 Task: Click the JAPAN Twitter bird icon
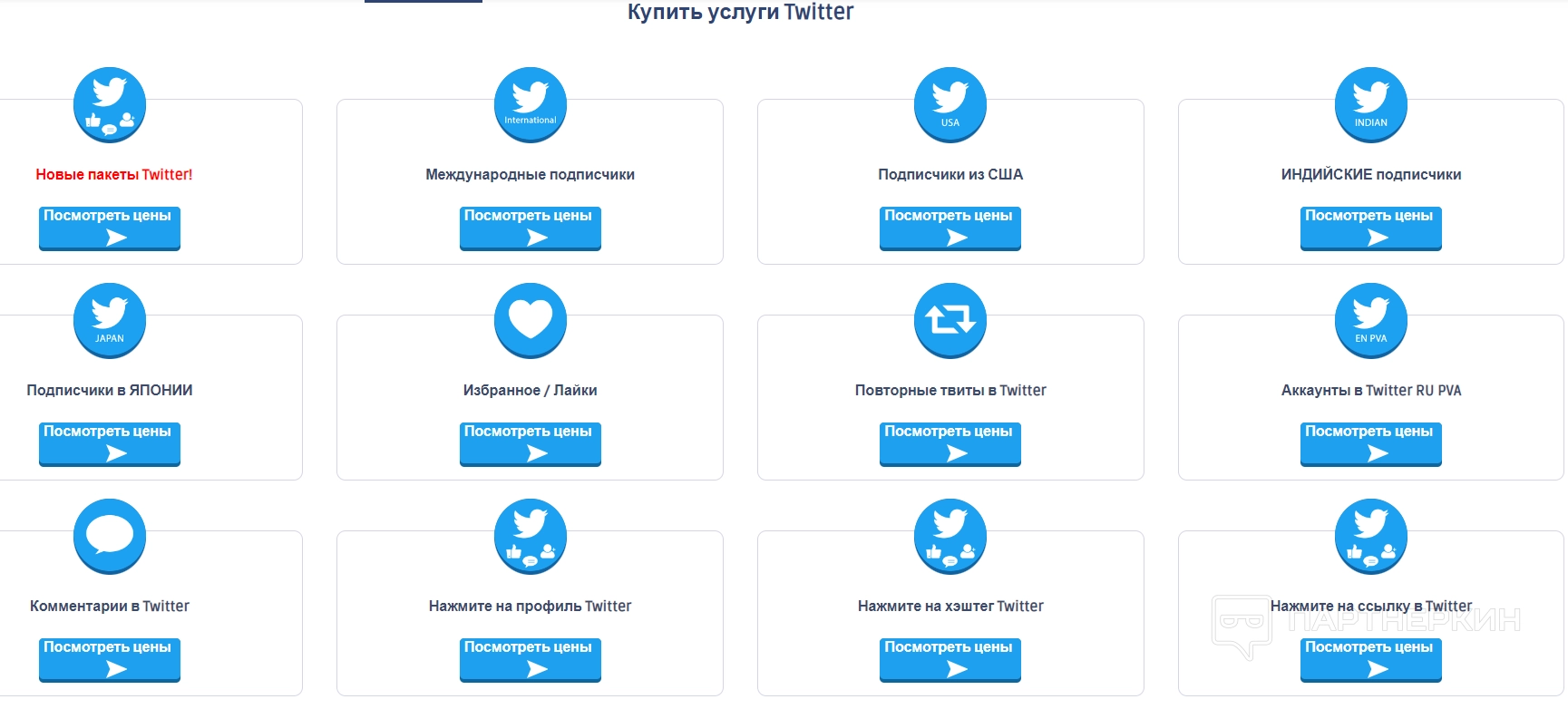[x=110, y=320]
